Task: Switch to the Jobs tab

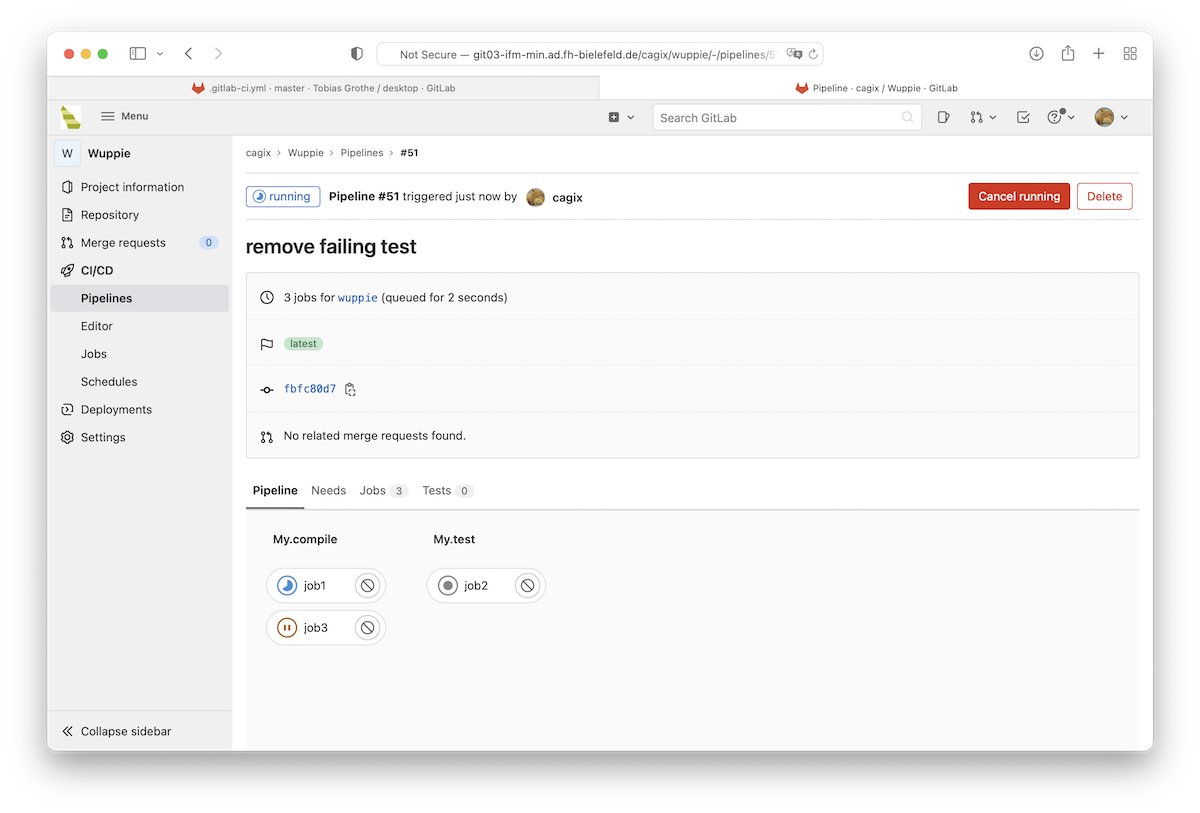Action: [373, 491]
